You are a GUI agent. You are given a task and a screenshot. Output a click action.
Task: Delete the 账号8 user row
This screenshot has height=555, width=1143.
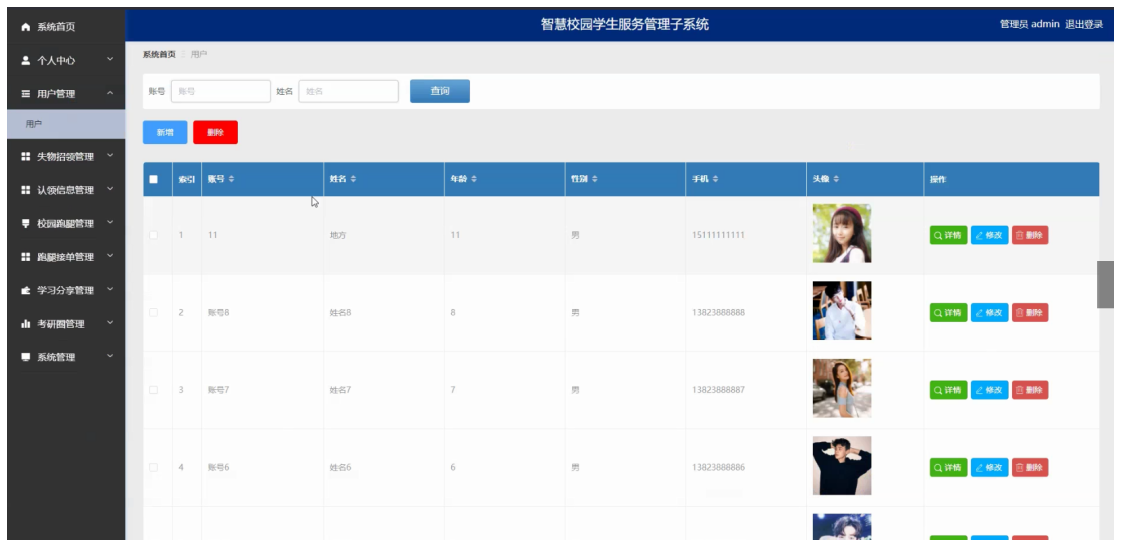1030,313
